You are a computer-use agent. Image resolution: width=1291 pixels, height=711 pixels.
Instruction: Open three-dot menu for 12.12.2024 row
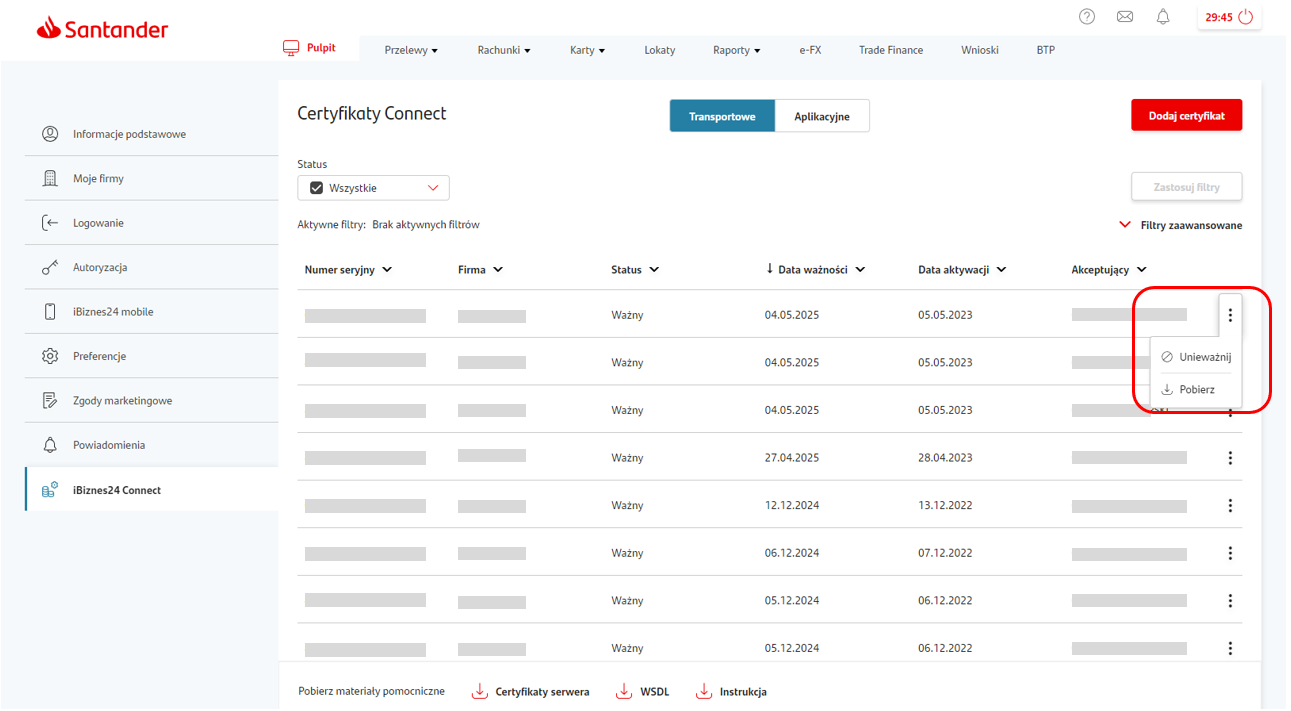tap(1230, 505)
